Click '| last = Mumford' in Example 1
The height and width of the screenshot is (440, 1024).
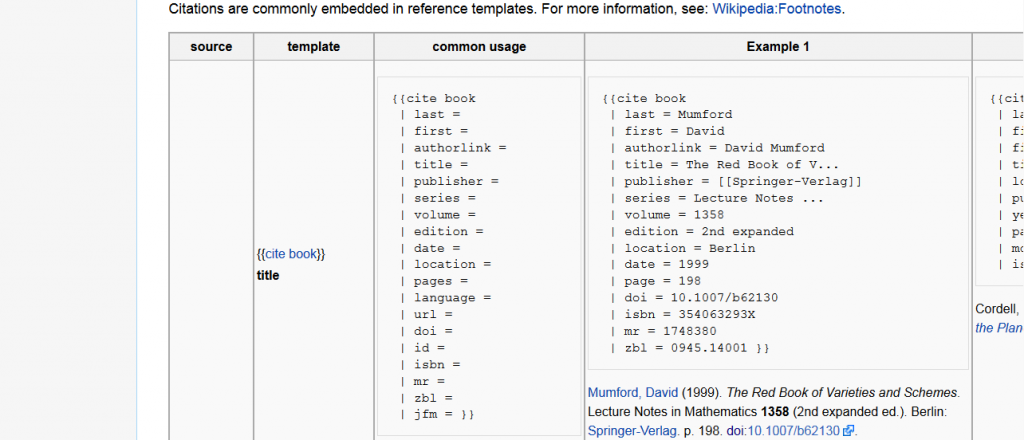671,115
